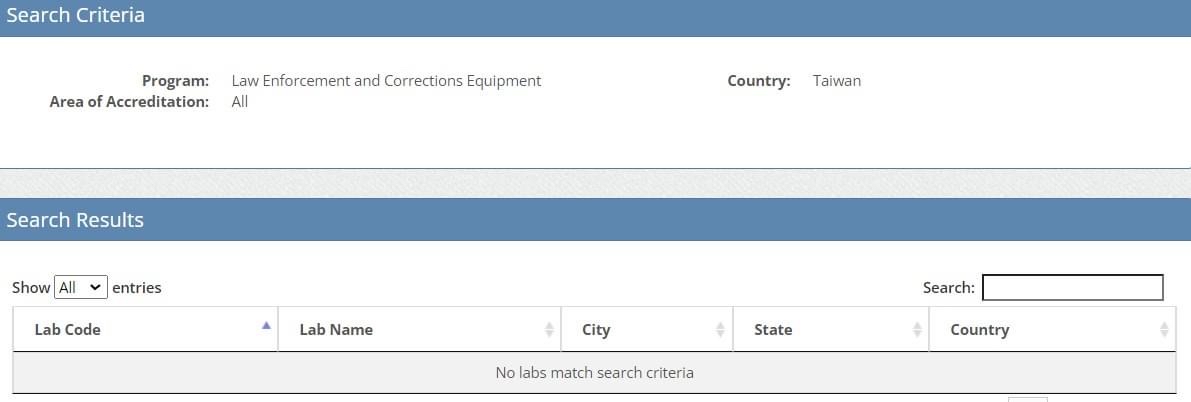Click the 'No labs match search criteria' row

pos(594,372)
